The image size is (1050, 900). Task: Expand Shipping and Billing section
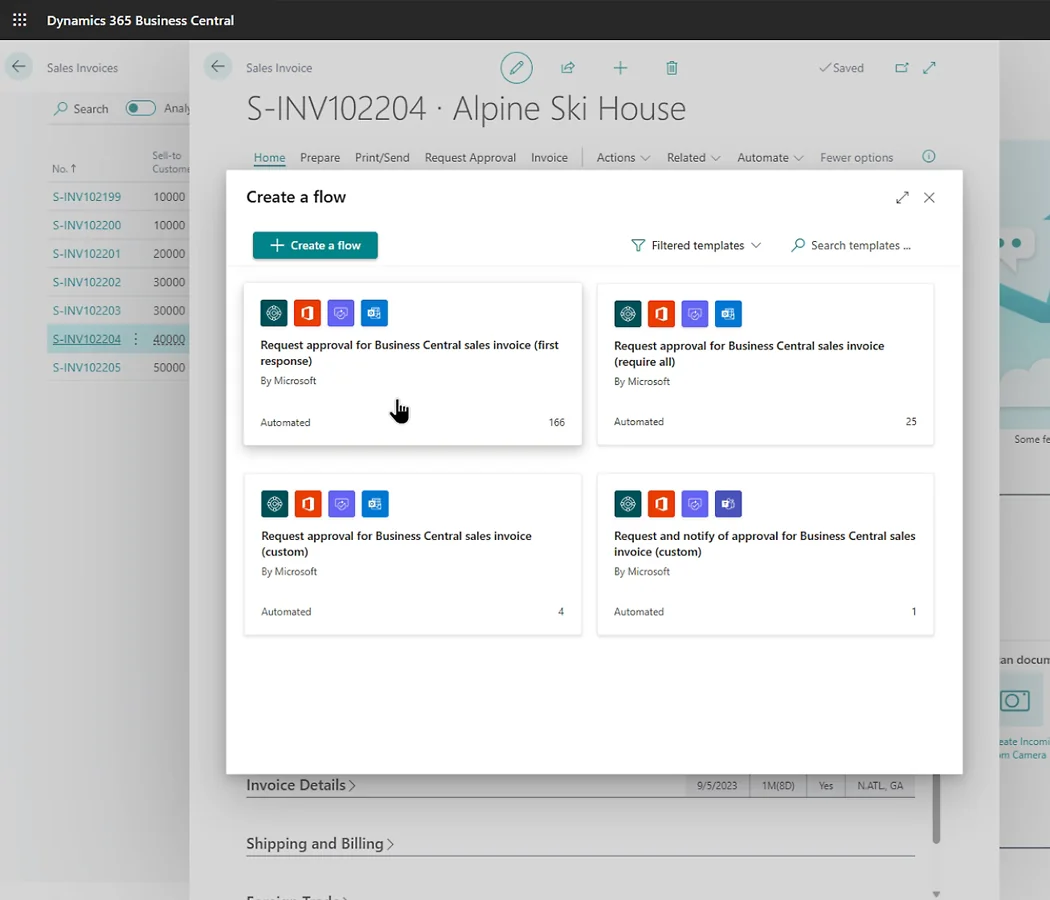319,843
